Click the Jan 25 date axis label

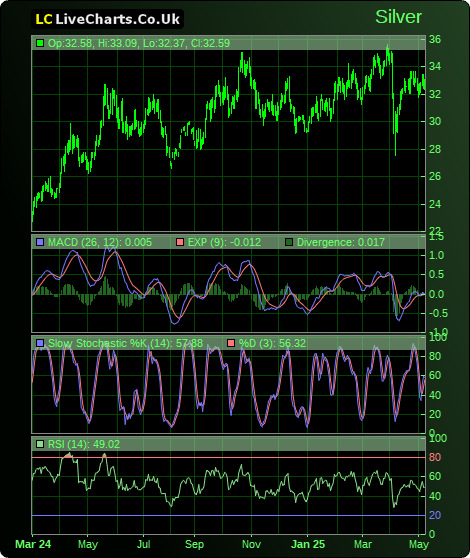tap(308, 544)
